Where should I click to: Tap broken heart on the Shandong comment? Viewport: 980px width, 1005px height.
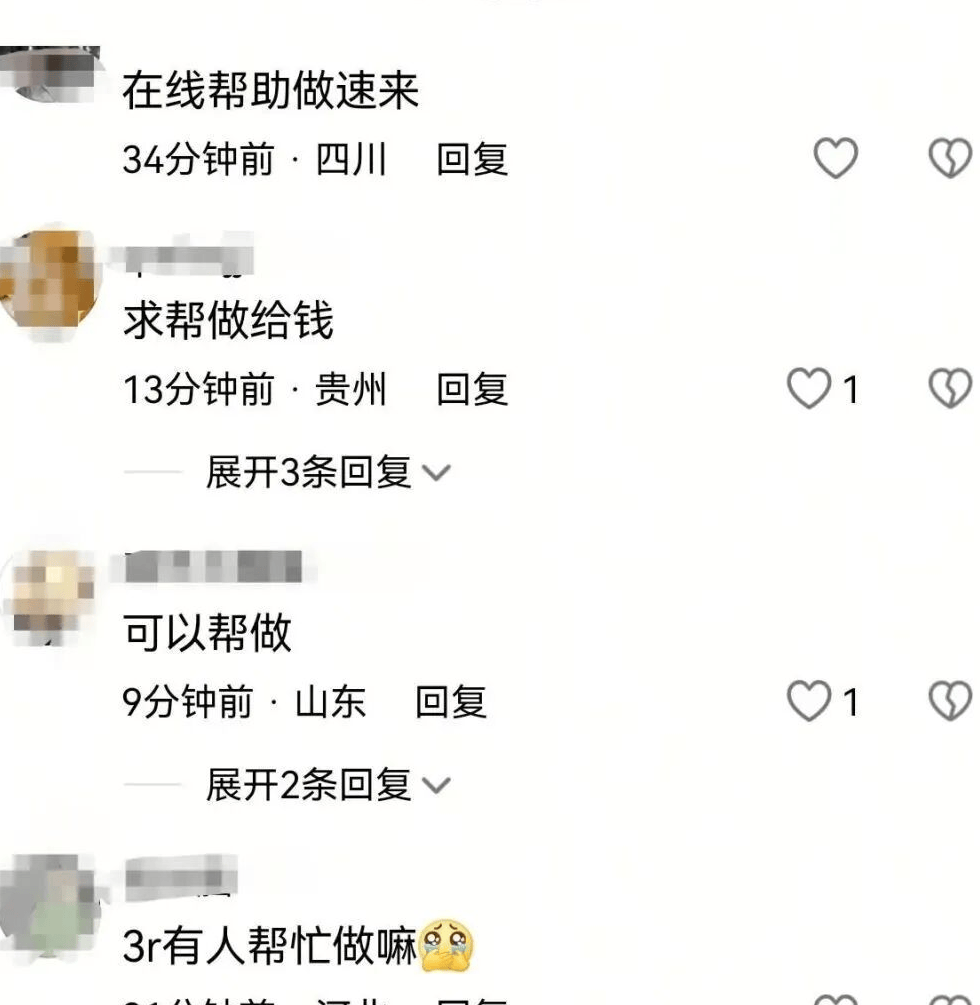point(950,701)
